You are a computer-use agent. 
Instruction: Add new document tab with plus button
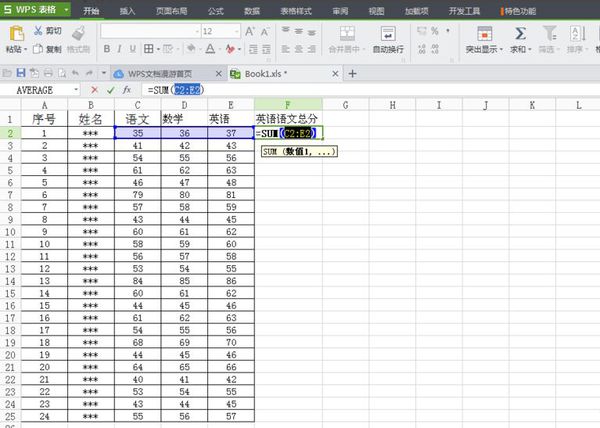(x=352, y=73)
